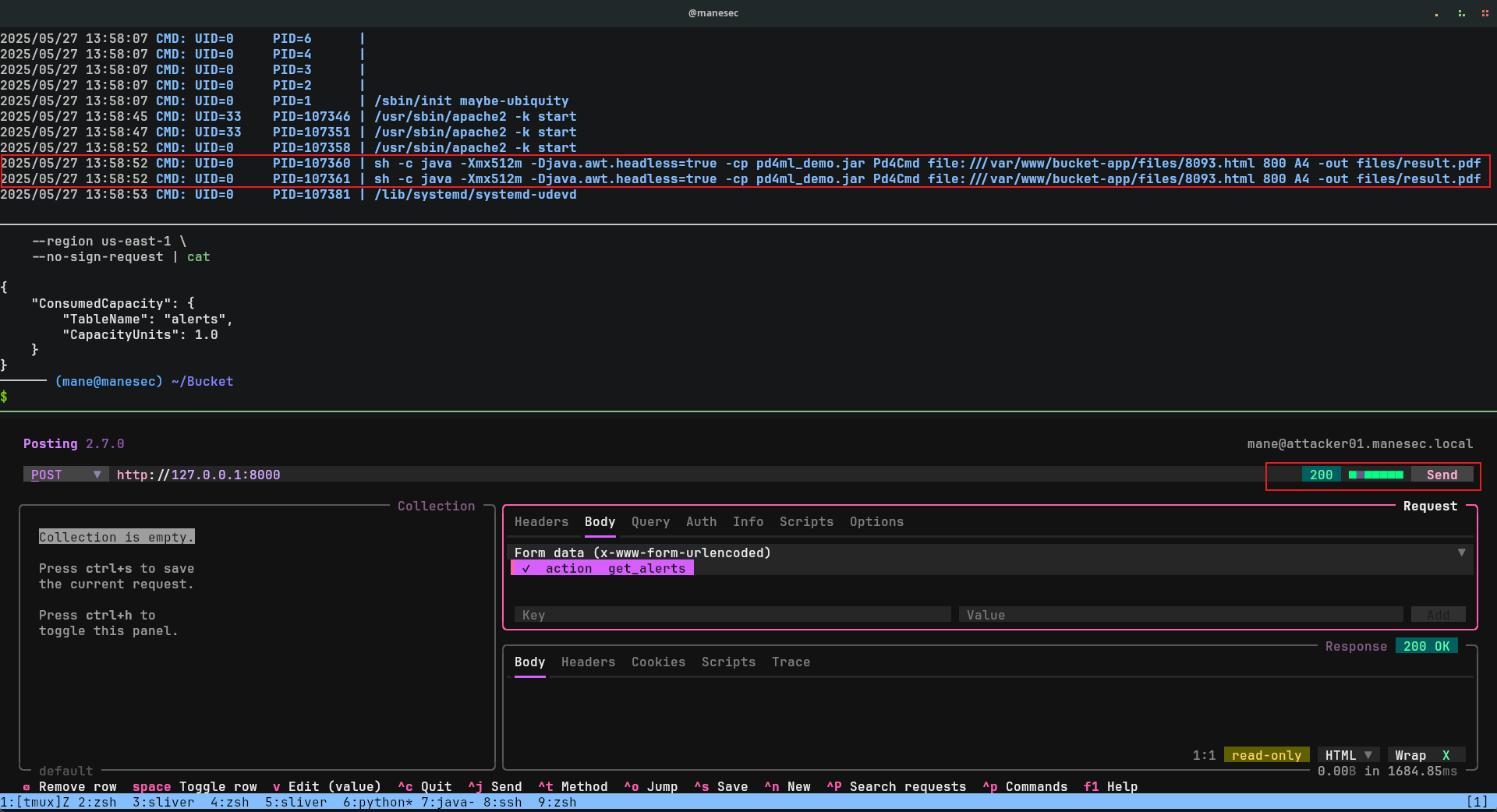Open the Options tab
1497x812 pixels.
tap(876, 522)
